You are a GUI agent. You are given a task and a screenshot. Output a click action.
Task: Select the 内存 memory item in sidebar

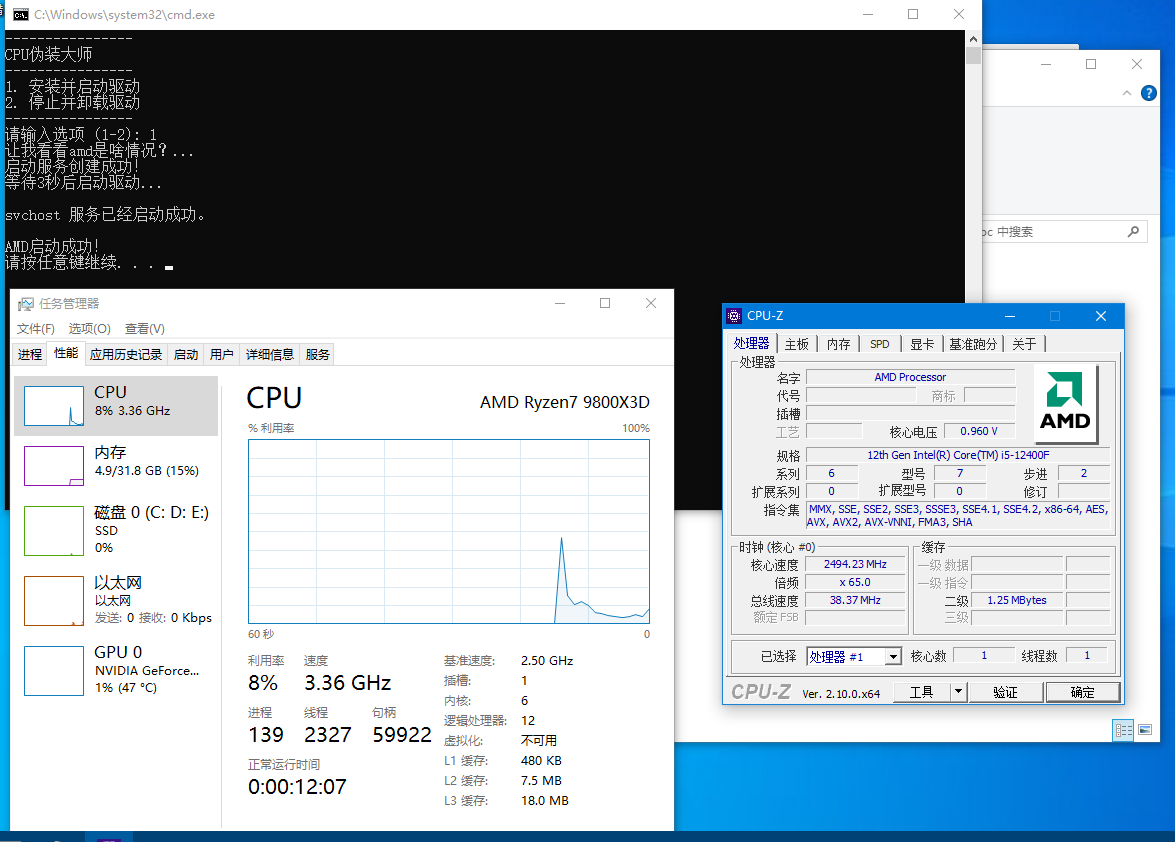116,465
